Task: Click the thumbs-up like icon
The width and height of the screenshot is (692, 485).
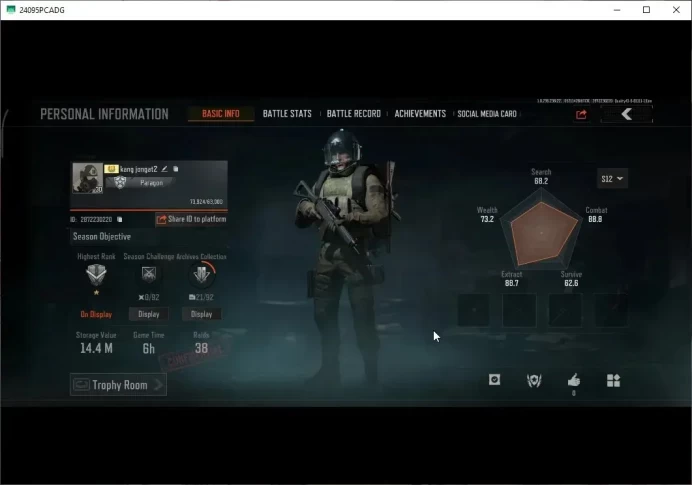Action: click(574, 380)
